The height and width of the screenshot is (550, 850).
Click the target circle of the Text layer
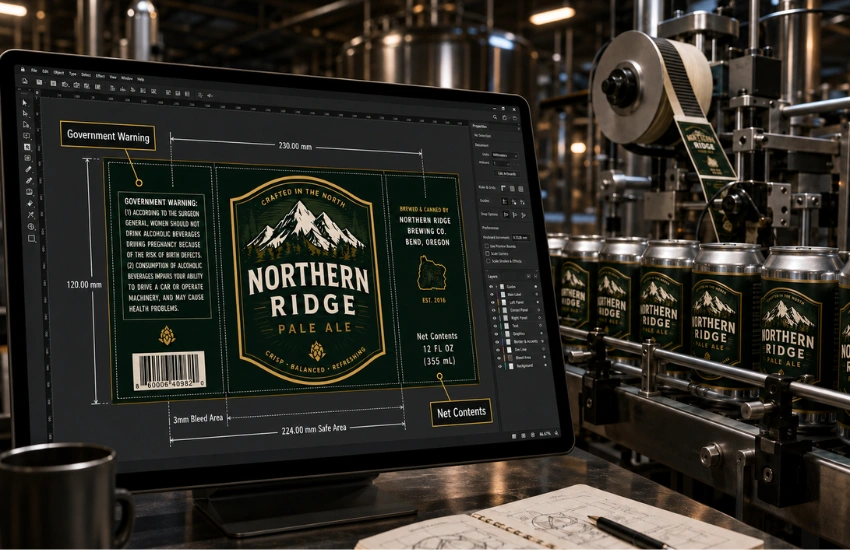[539, 327]
